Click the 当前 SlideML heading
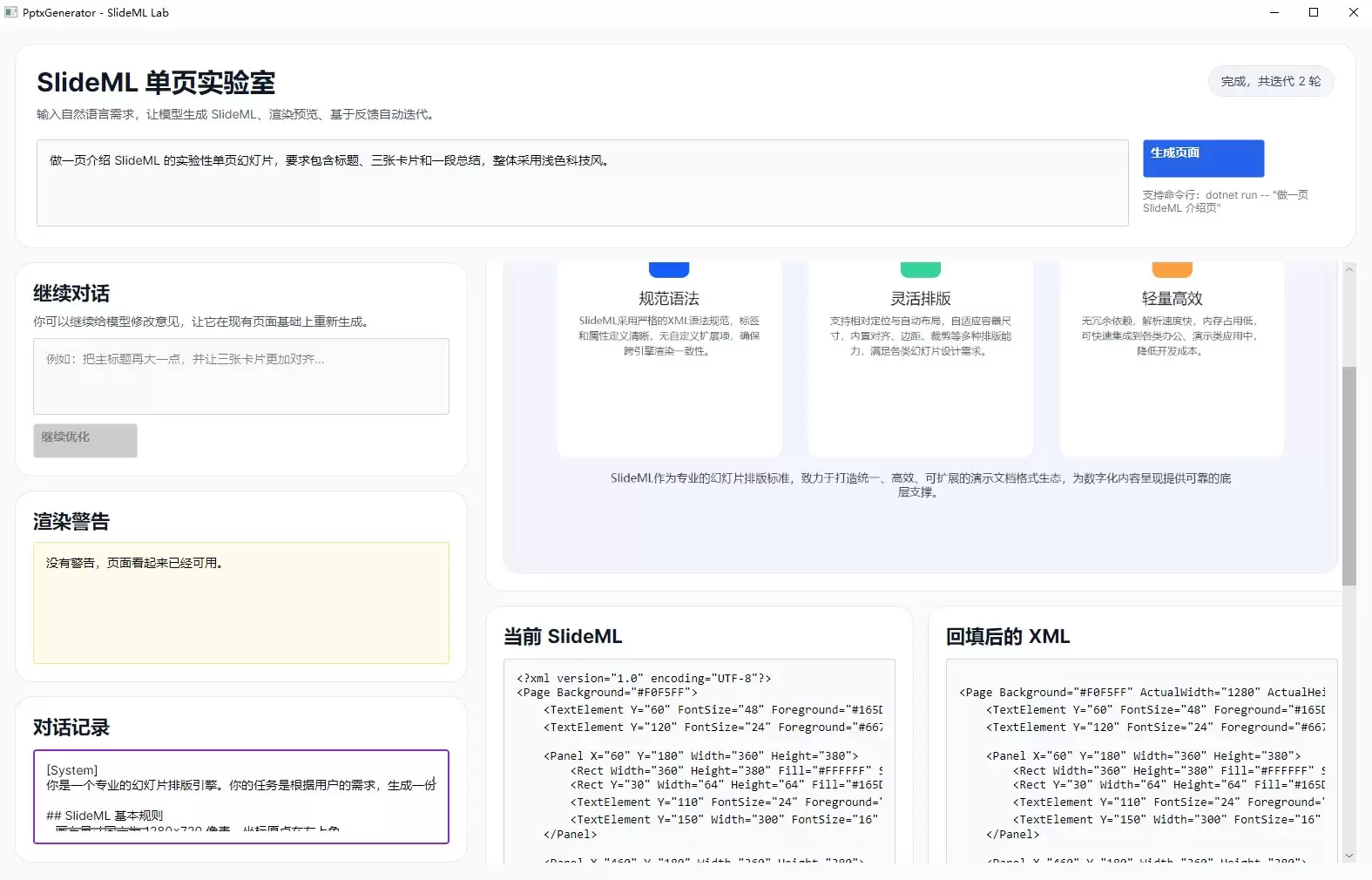This screenshot has height=880, width=1372. tap(563, 637)
